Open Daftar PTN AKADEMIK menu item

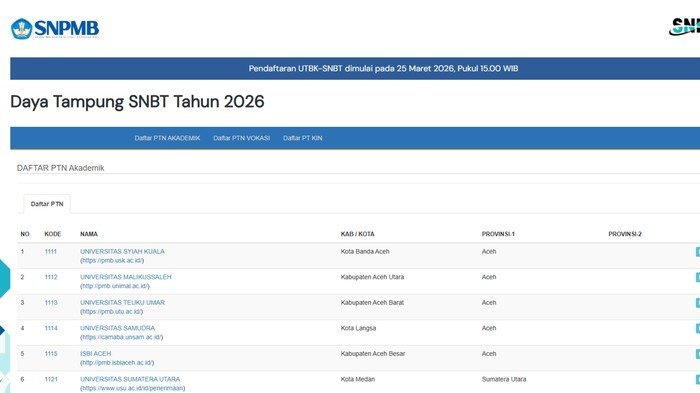(x=167, y=138)
